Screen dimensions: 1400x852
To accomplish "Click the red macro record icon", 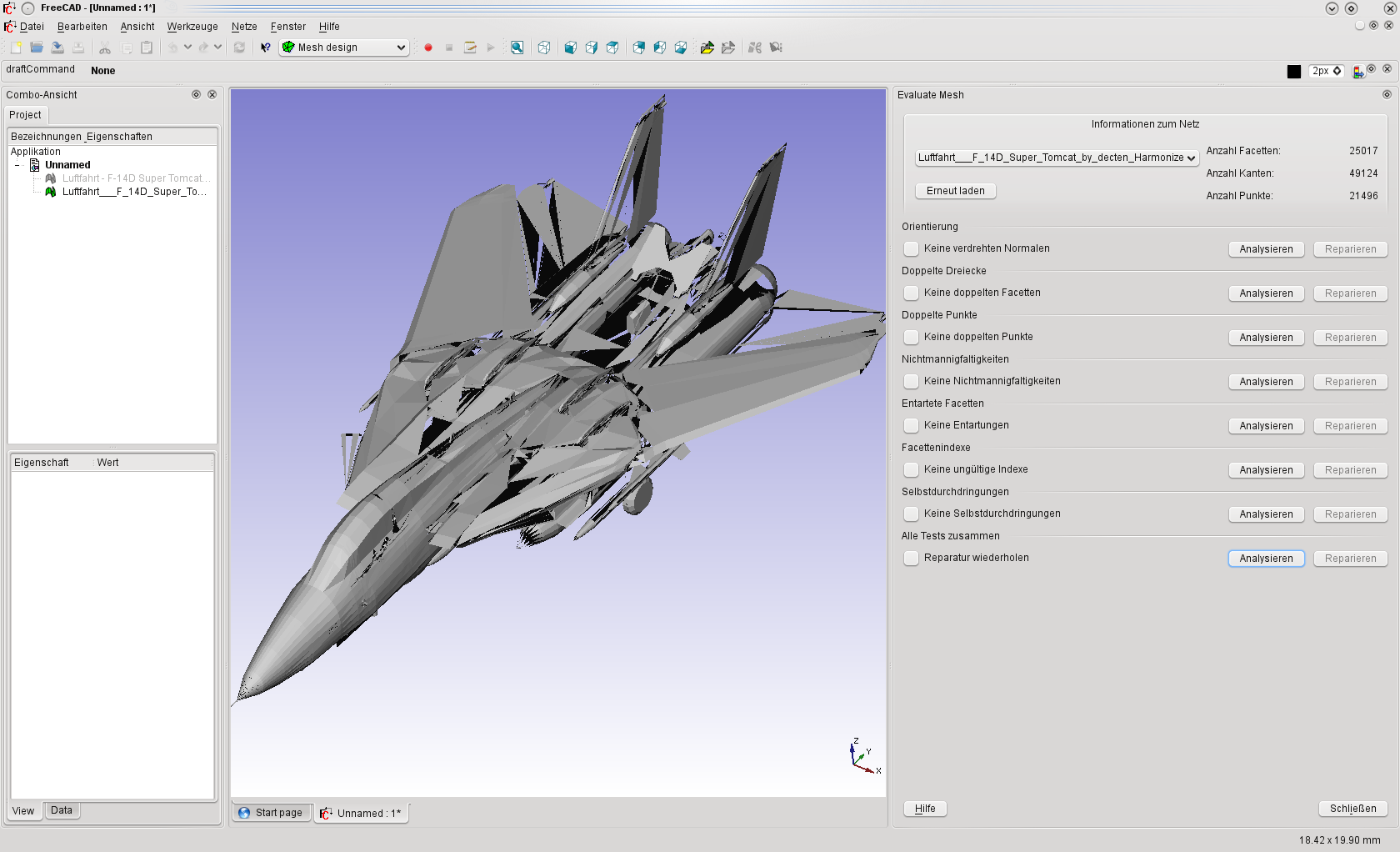I will 428,48.
